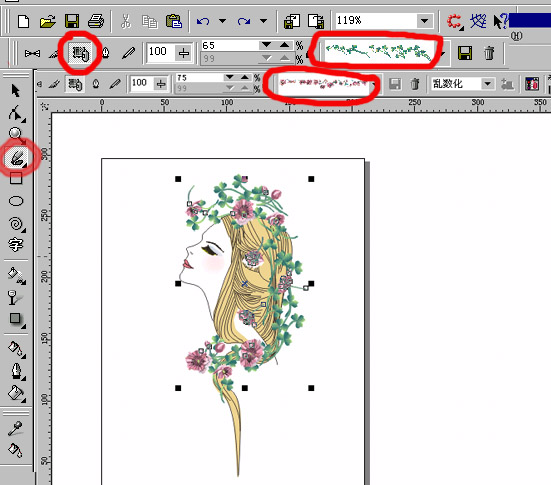Screen dimensions: 551x485
Task: Increase the 65 percent size value
Action: (x=285, y=45)
